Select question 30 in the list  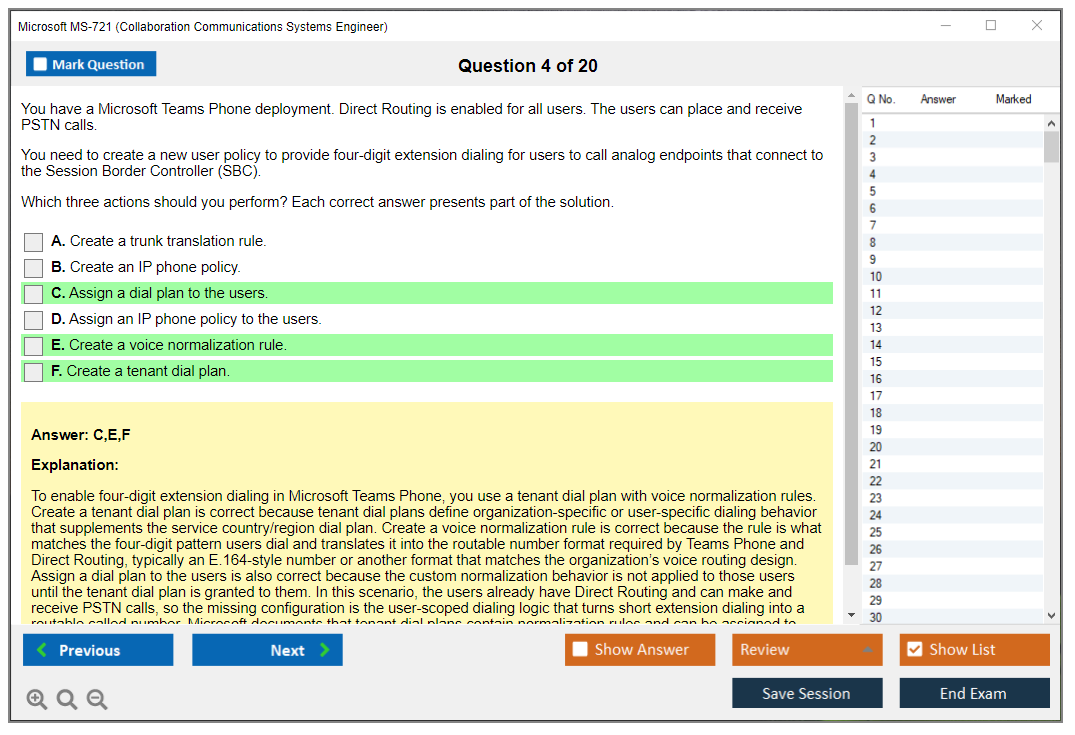point(953,617)
